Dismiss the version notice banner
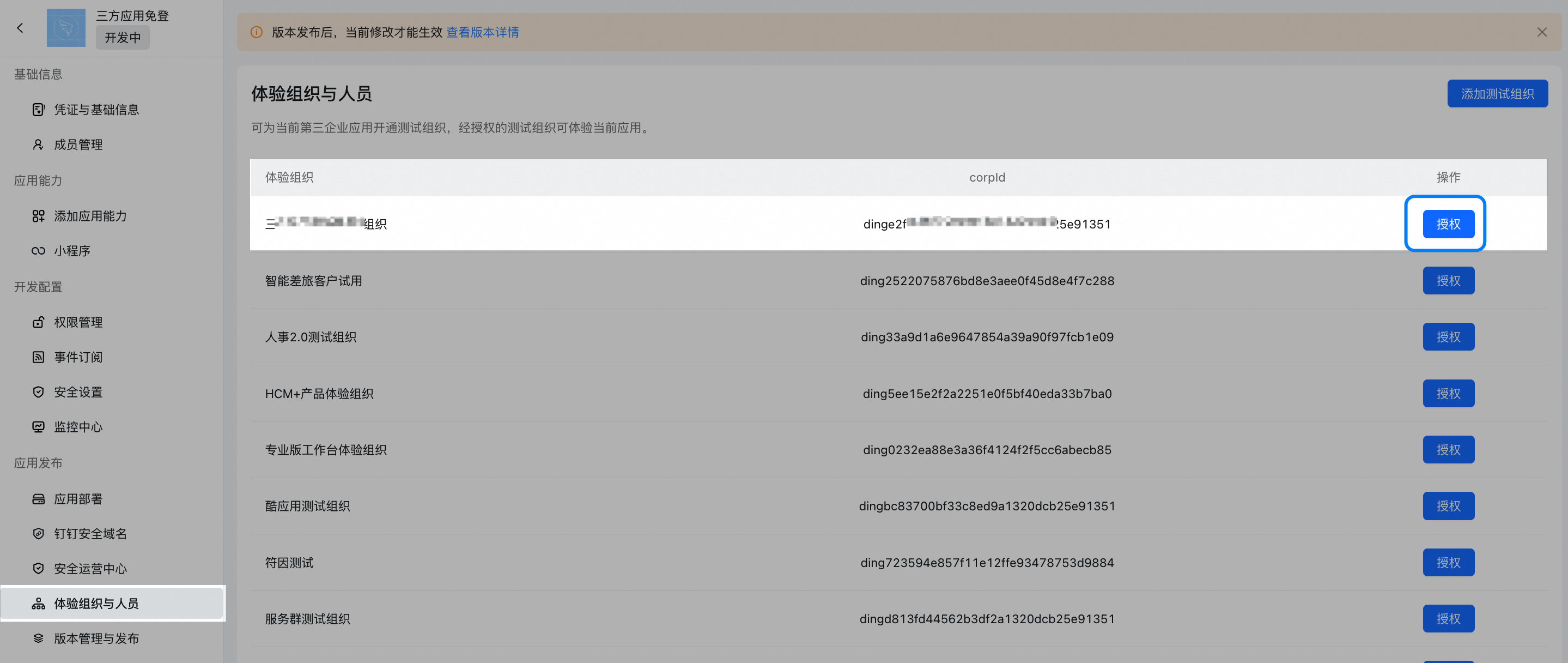The height and width of the screenshot is (663, 1568). pyautogui.click(x=1541, y=32)
